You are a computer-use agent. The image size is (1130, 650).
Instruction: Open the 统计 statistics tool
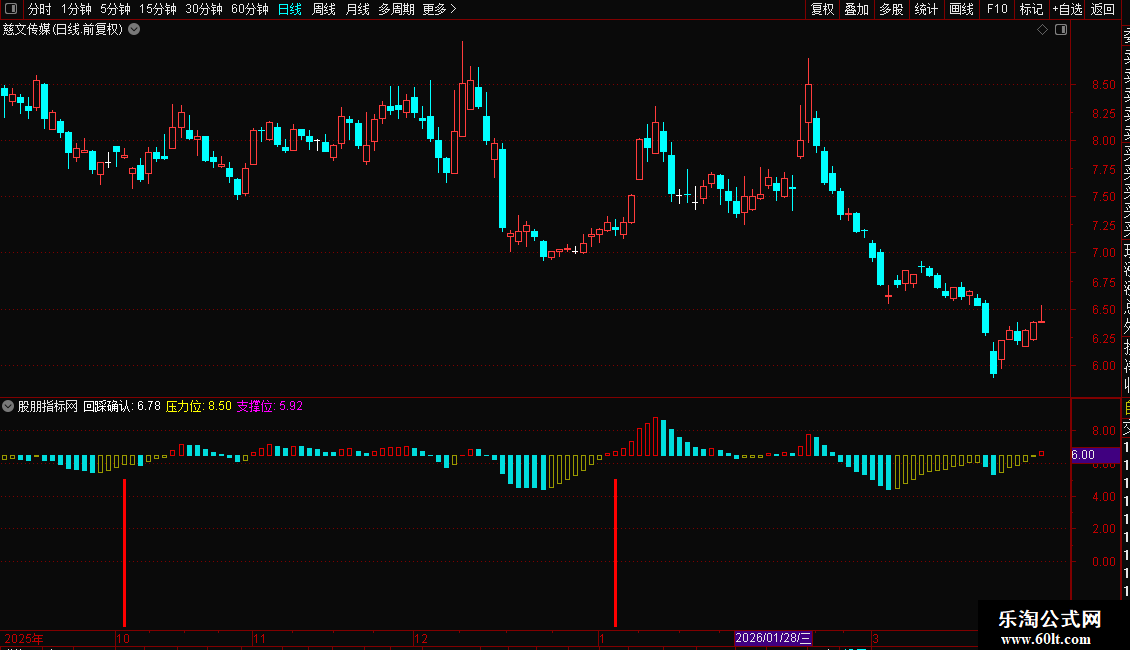[x=925, y=9]
